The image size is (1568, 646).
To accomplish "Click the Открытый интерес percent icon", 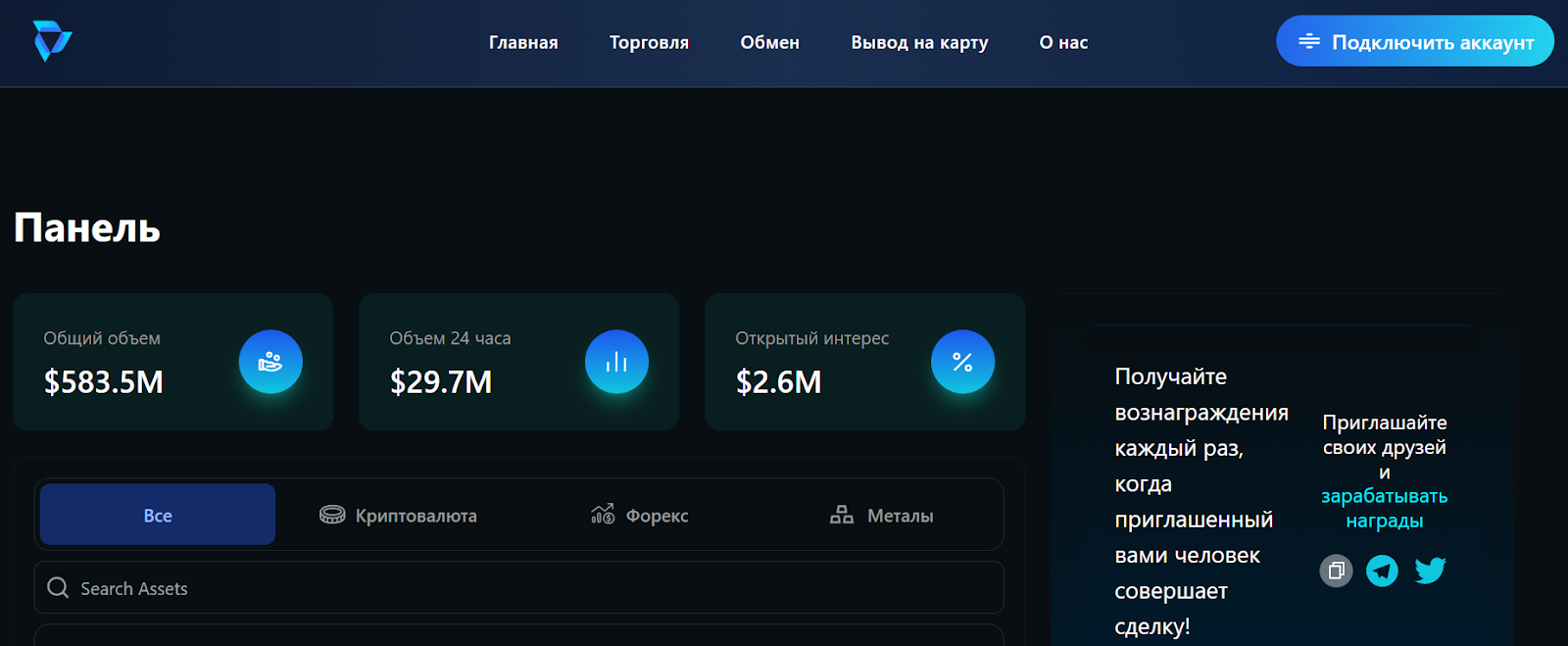I will click(962, 362).
